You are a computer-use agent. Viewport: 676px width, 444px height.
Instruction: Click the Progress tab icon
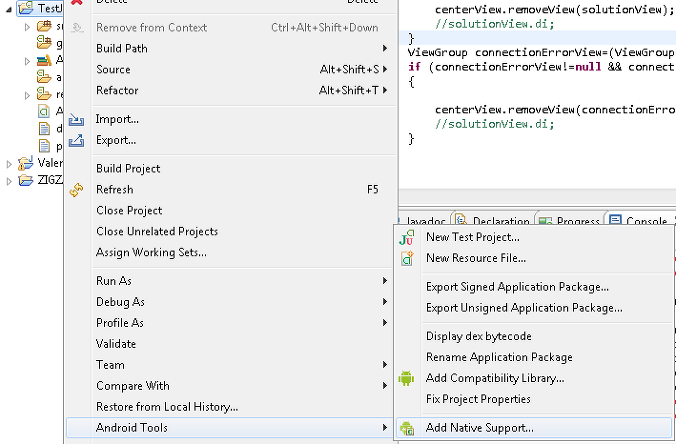click(x=545, y=221)
